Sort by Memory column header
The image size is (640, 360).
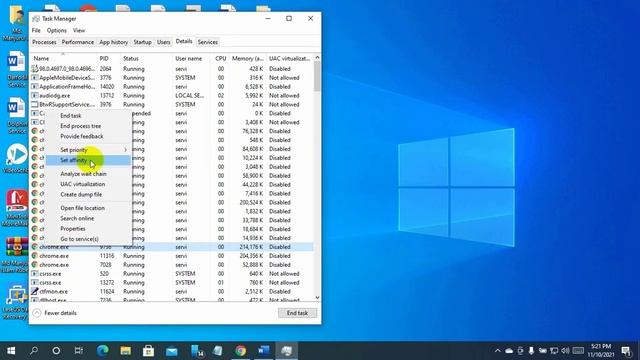[x=248, y=58]
